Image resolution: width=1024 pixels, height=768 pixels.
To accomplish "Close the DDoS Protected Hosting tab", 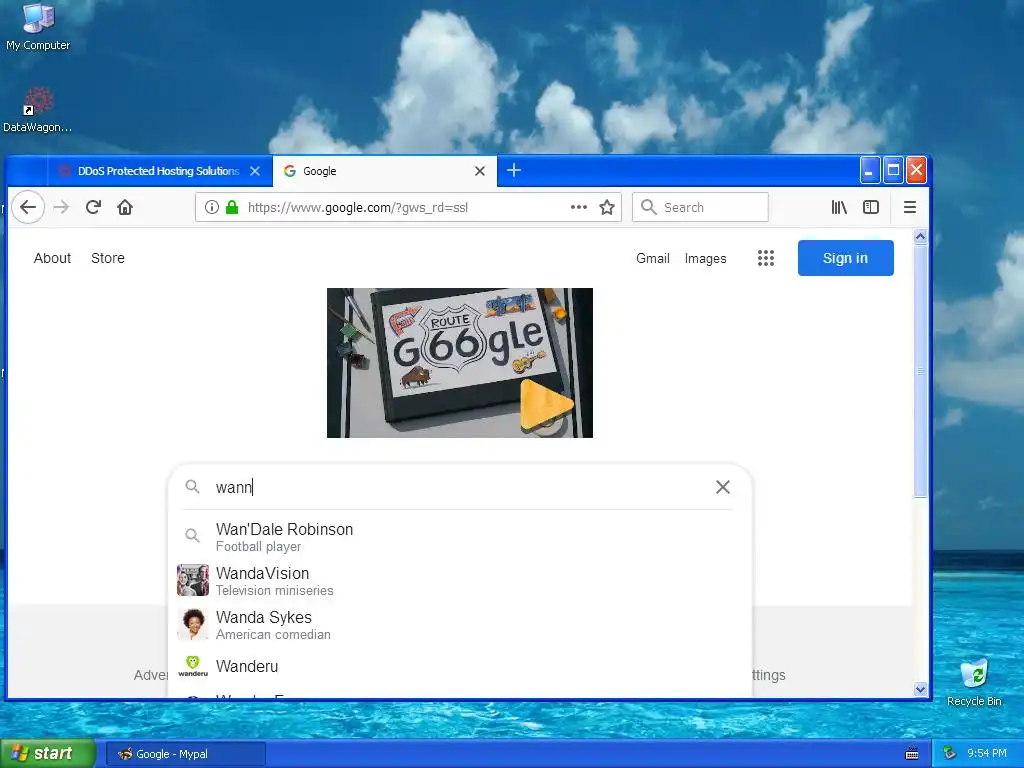I will click(x=255, y=171).
